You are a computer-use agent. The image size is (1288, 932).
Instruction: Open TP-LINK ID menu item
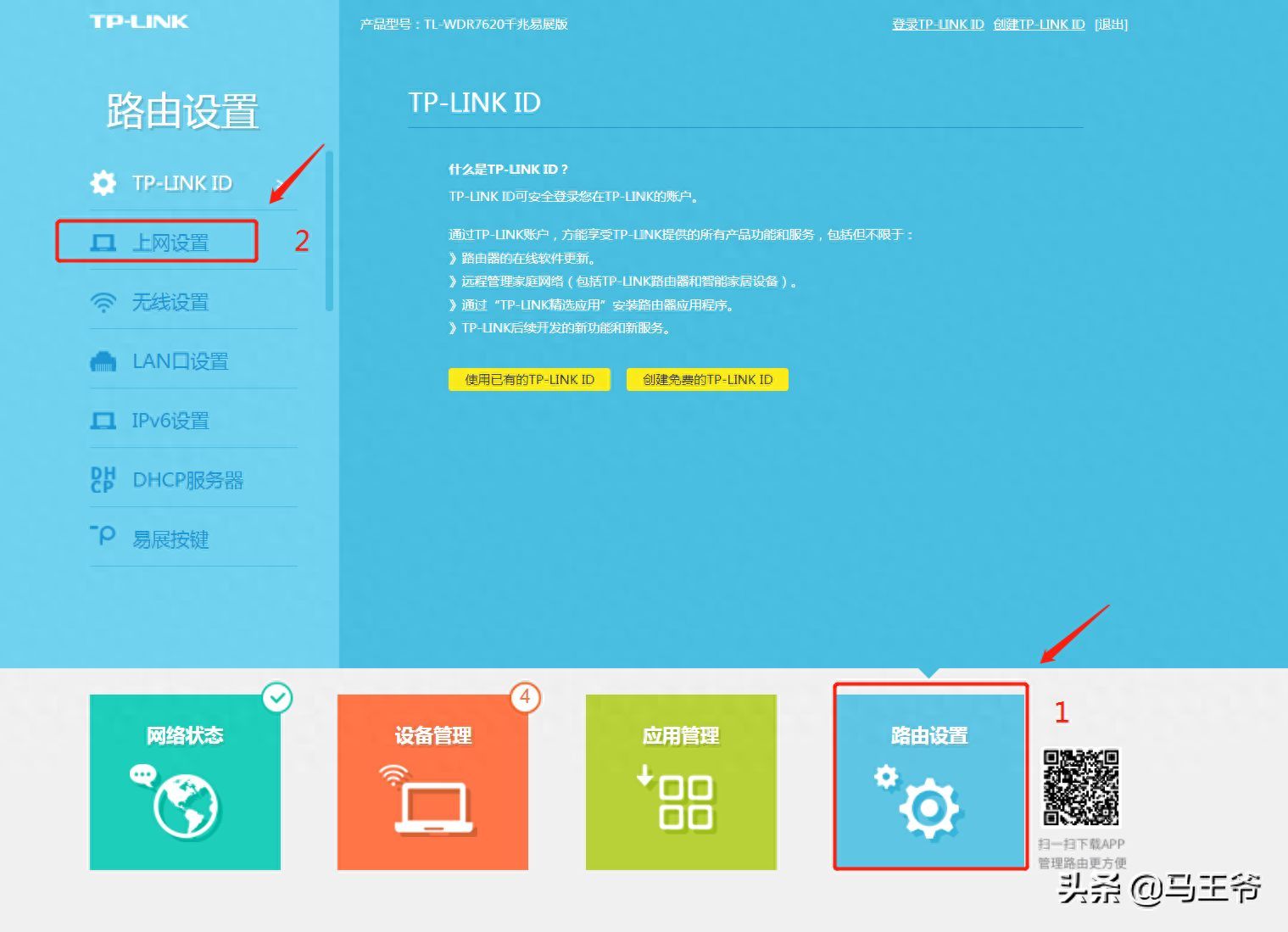click(x=193, y=182)
